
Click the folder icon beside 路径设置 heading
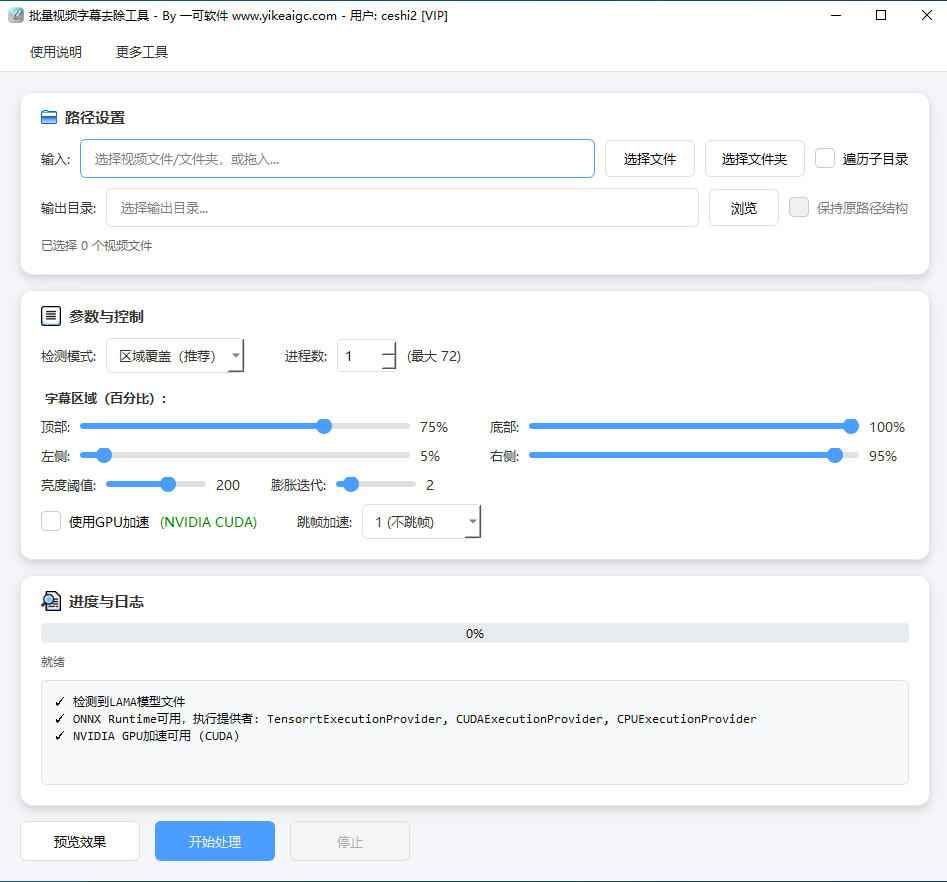click(x=48, y=117)
